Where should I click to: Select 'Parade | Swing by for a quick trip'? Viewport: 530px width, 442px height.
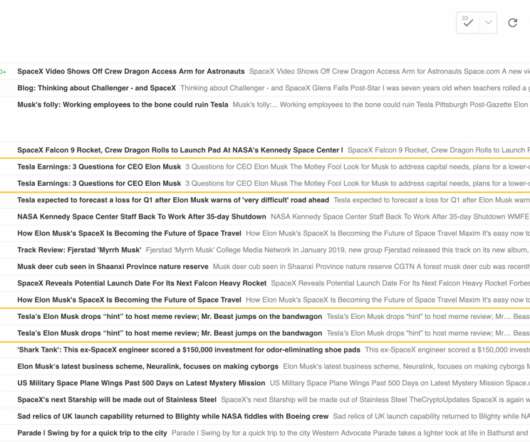[x=265, y=433]
